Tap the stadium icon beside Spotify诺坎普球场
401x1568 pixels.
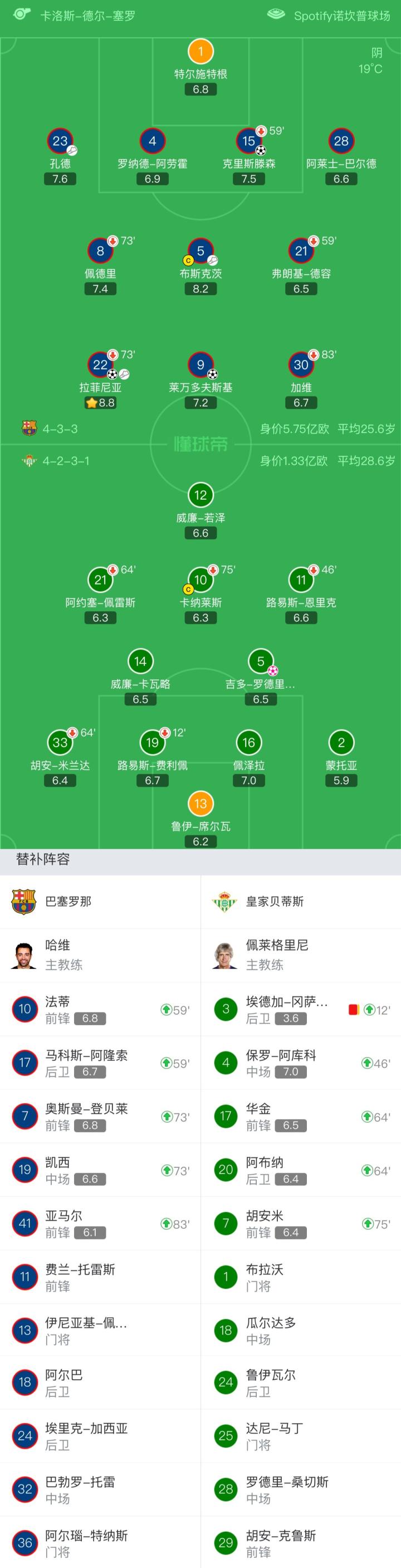coord(276,14)
